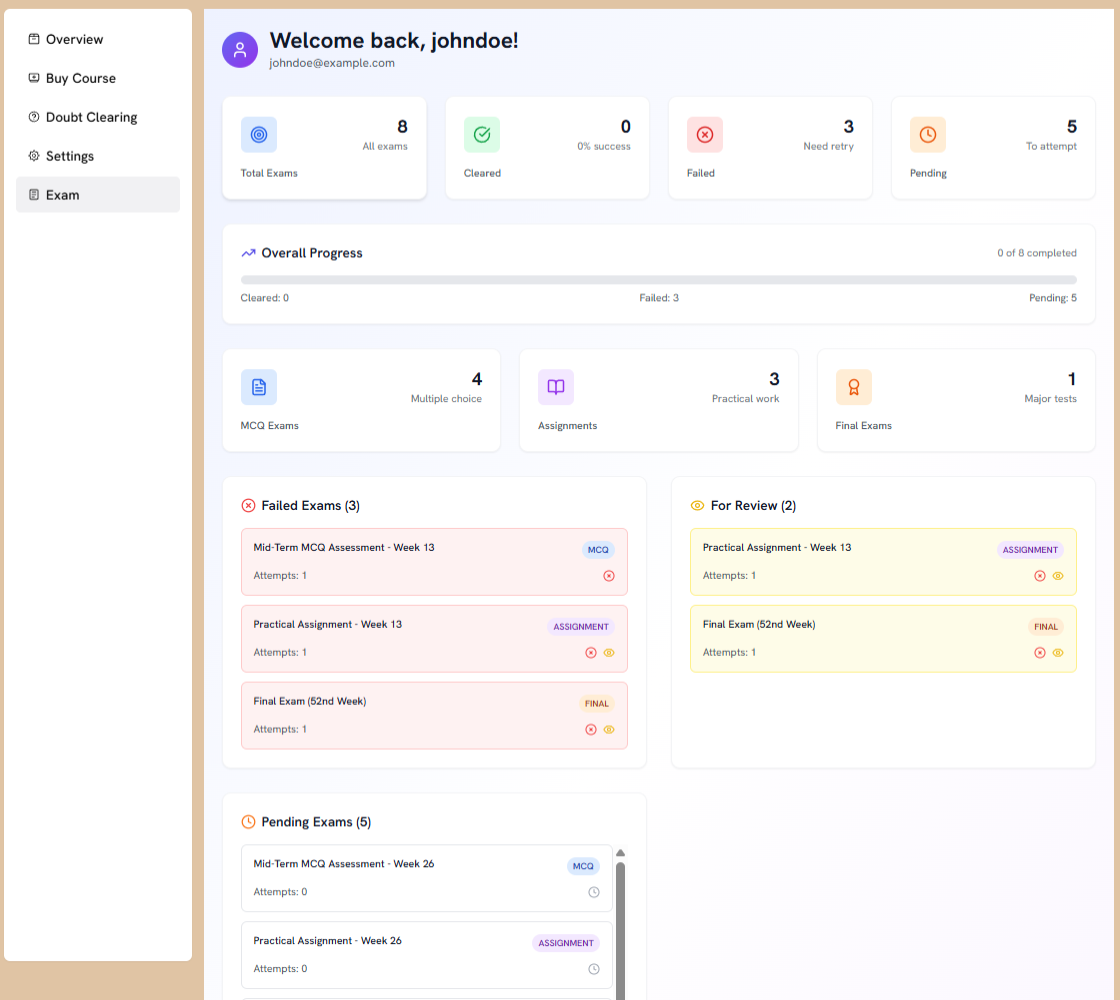
Task: Click the Assignments open-book icon
Action: [x=556, y=387]
